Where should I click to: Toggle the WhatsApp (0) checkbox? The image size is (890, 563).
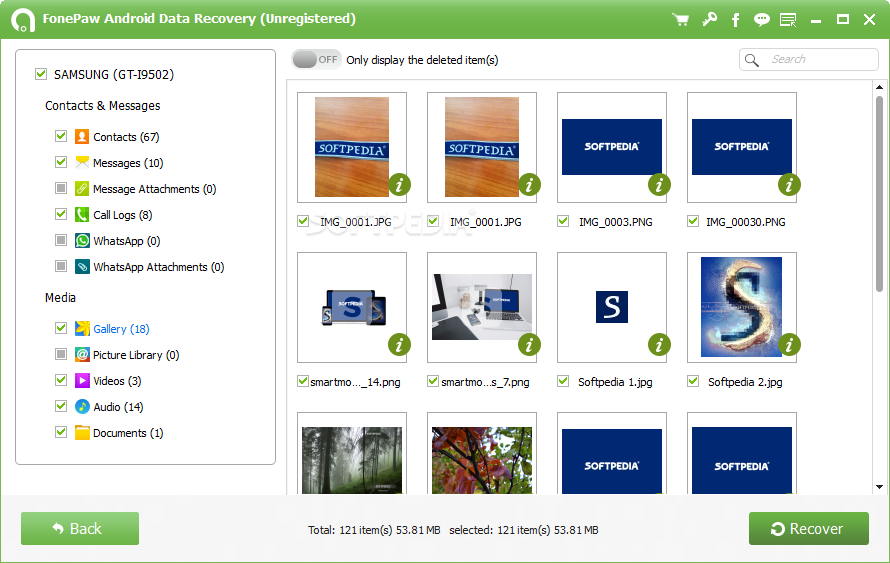click(x=61, y=240)
